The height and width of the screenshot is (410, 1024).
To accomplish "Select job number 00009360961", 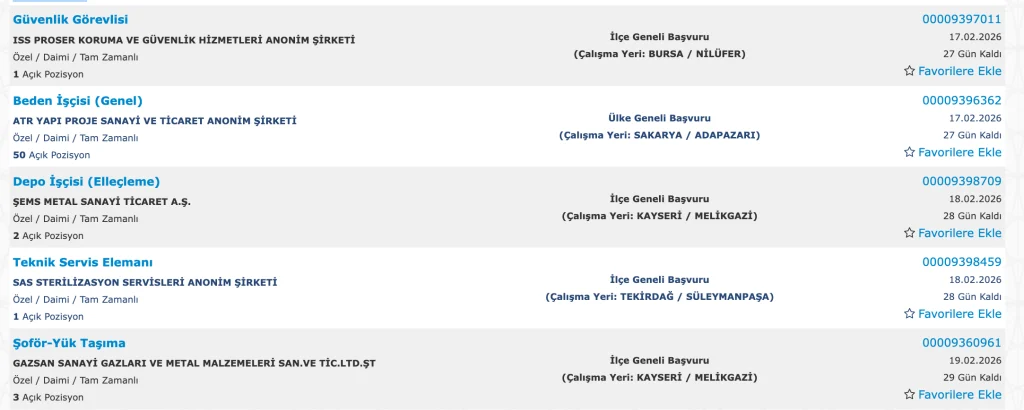I will (x=961, y=343).
